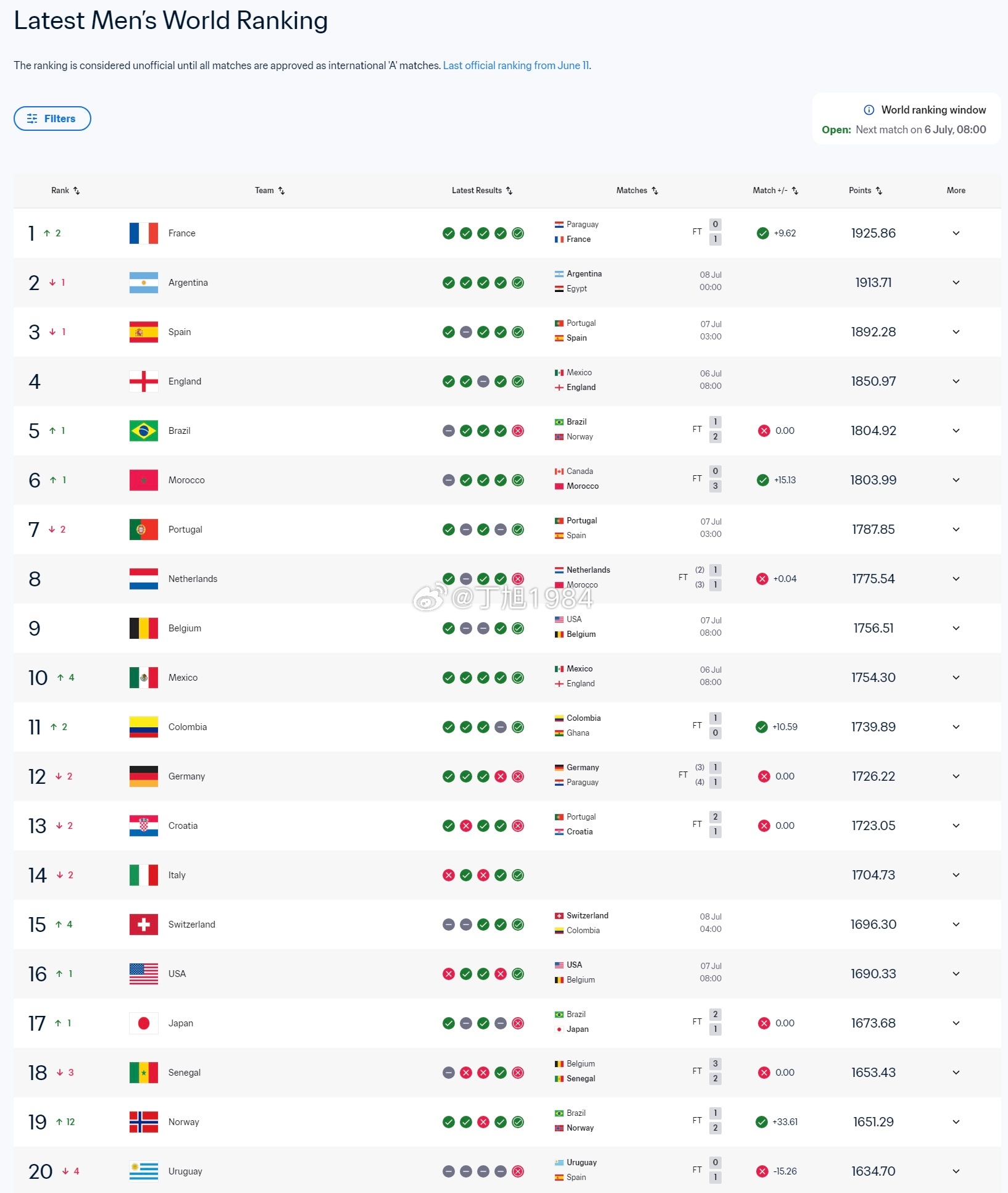
Task: Click the Senegal flag in team column
Action: point(144,1073)
